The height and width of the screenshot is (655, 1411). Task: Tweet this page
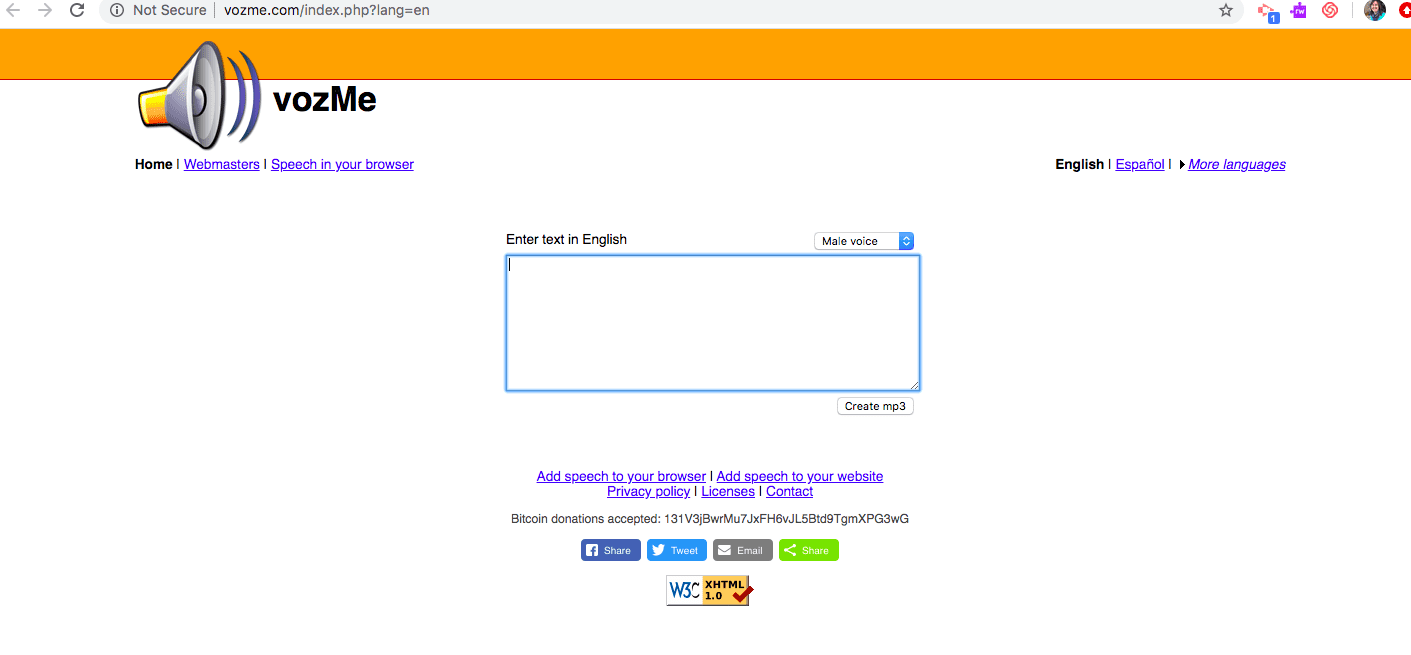pyautogui.click(x=677, y=550)
